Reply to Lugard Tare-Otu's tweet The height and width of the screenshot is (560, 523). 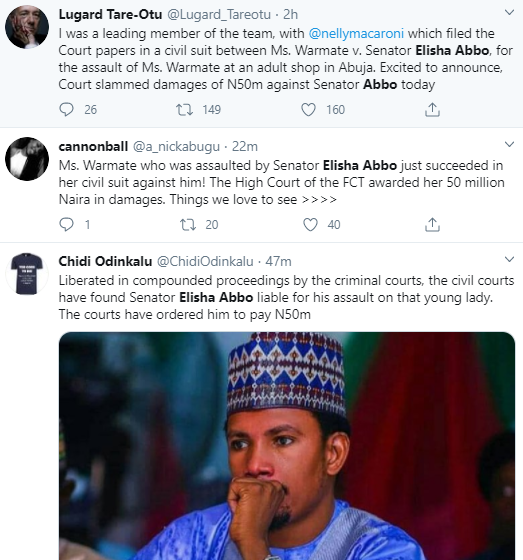tap(66, 110)
